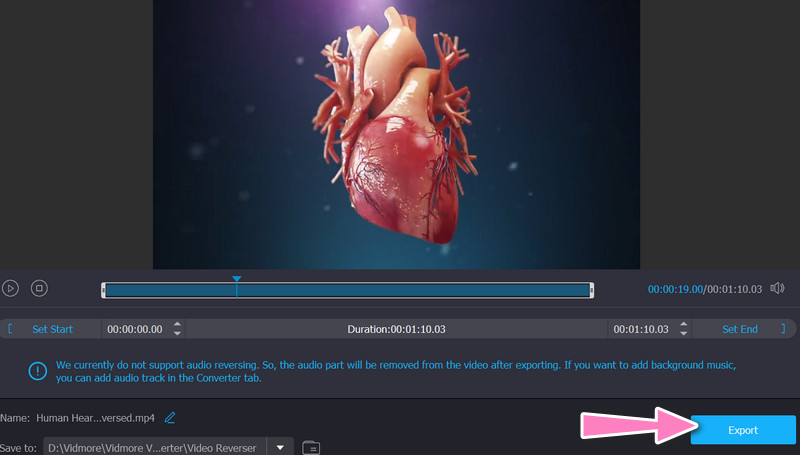Click the end time field 00:01:10.03
This screenshot has width=800, height=455.
pos(640,329)
